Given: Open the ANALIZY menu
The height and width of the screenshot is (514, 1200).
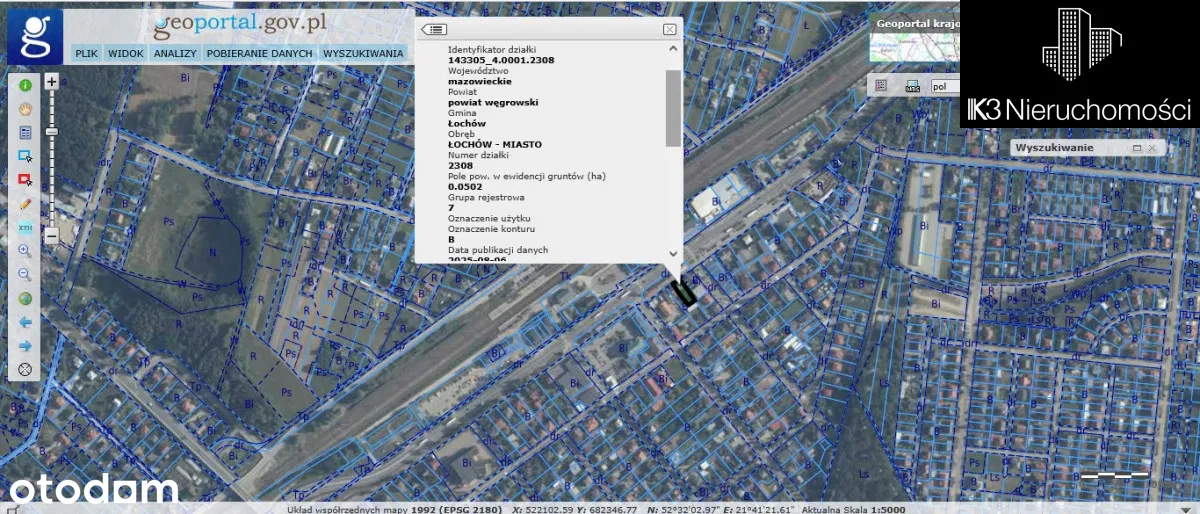Looking at the screenshot, I should click(x=174, y=53).
